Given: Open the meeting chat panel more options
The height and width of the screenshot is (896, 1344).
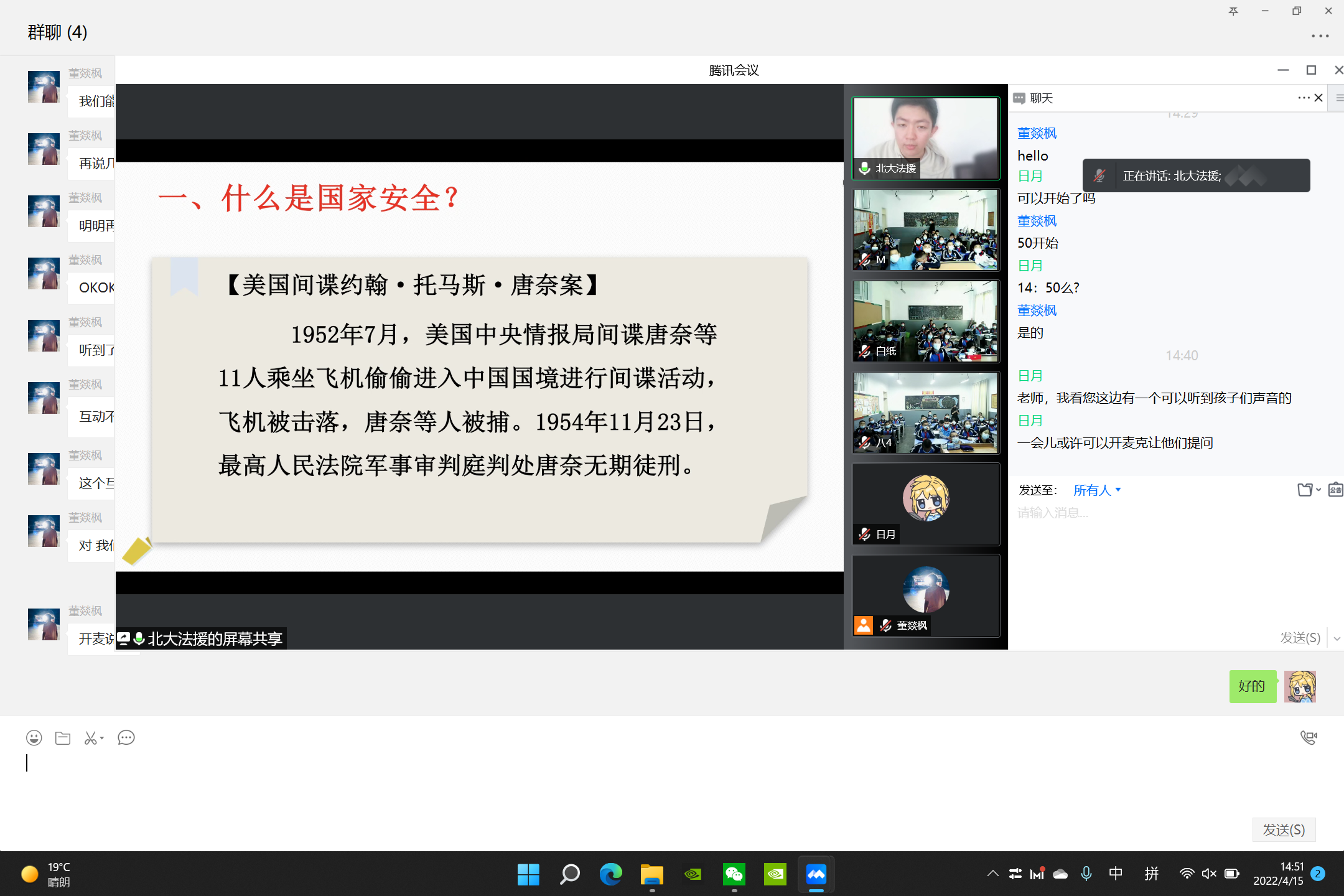Looking at the screenshot, I should [1304, 98].
